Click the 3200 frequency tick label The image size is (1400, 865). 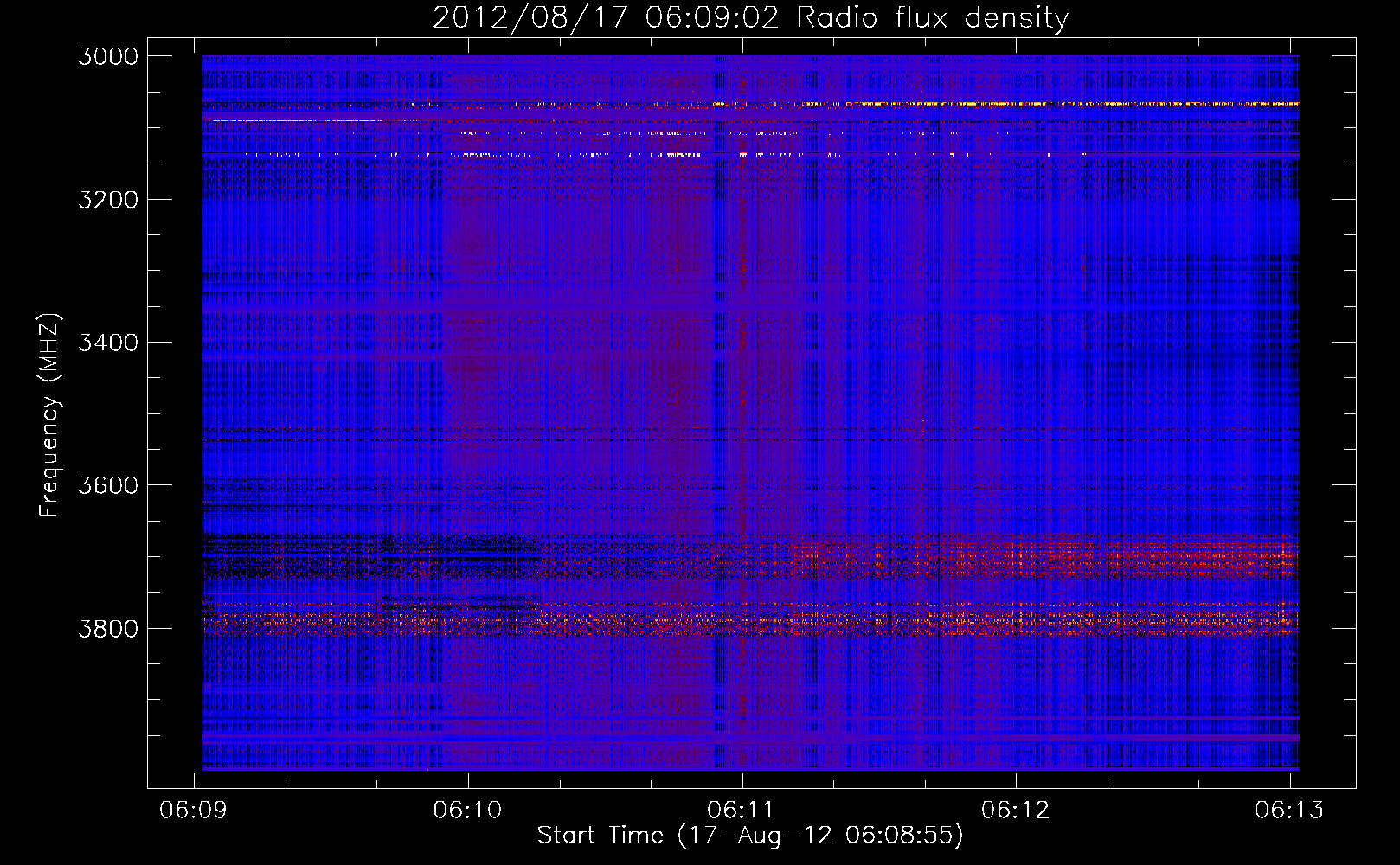108,200
